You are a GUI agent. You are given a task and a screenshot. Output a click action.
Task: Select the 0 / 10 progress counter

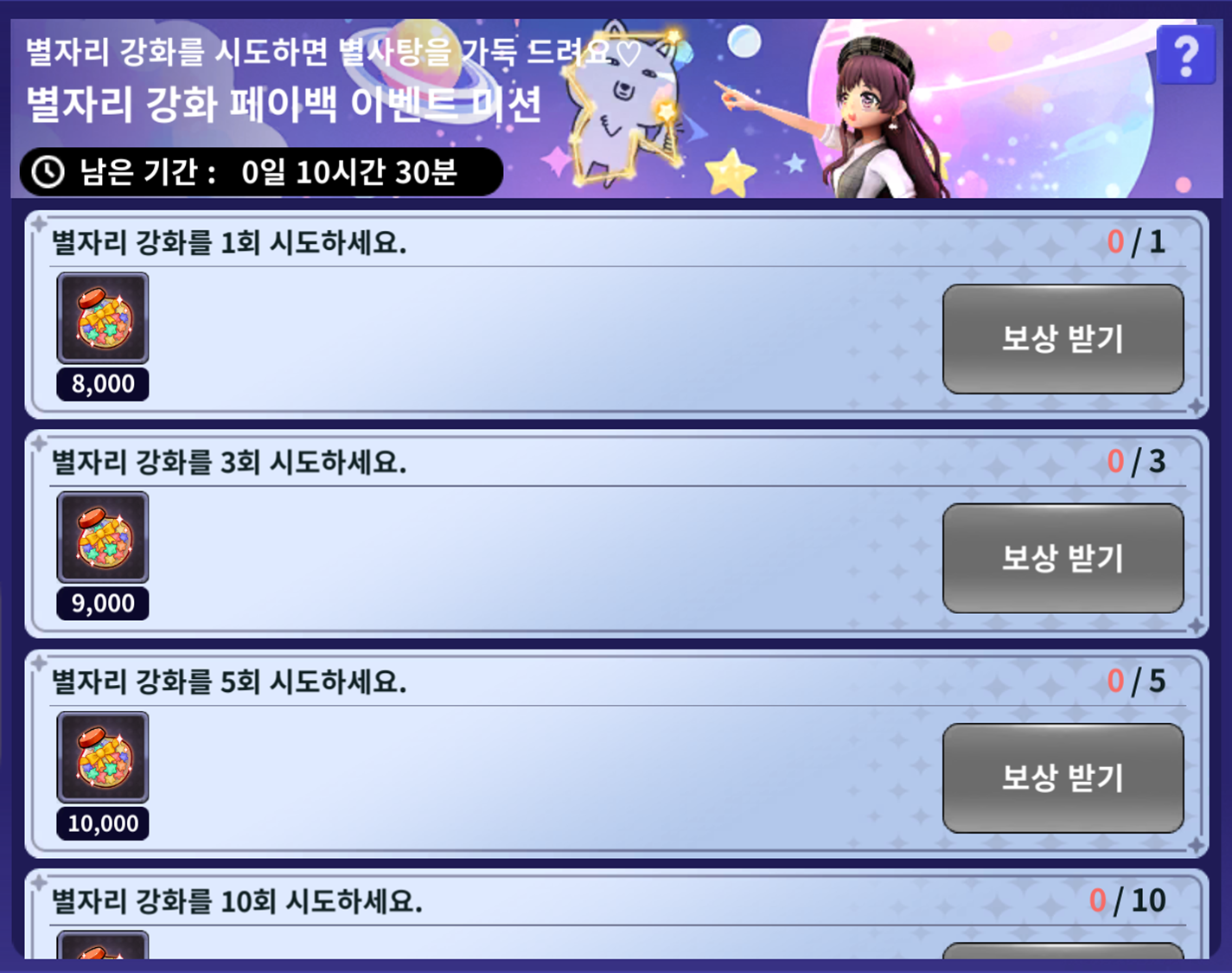pos(1127,901)
